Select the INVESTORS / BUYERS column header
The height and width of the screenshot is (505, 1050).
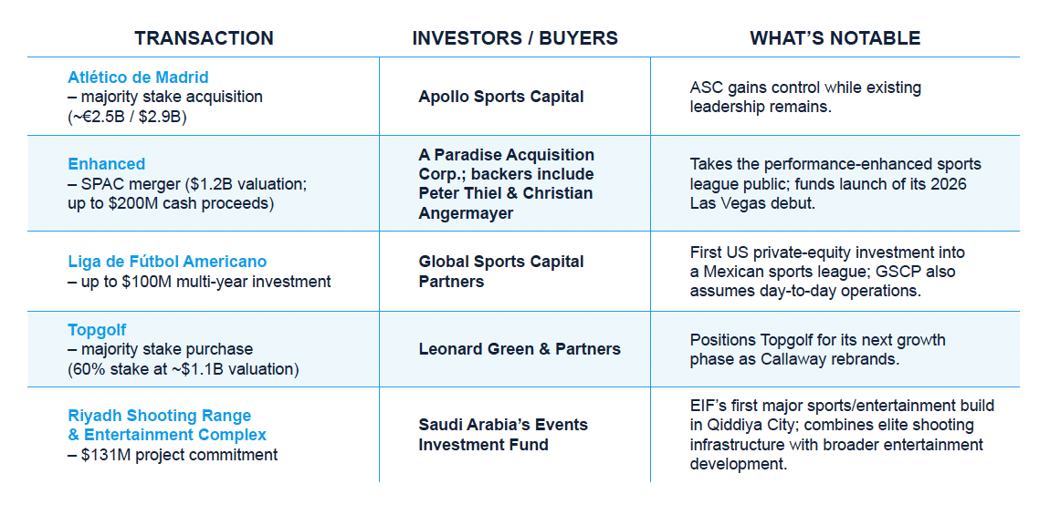[x=514, y=38]
